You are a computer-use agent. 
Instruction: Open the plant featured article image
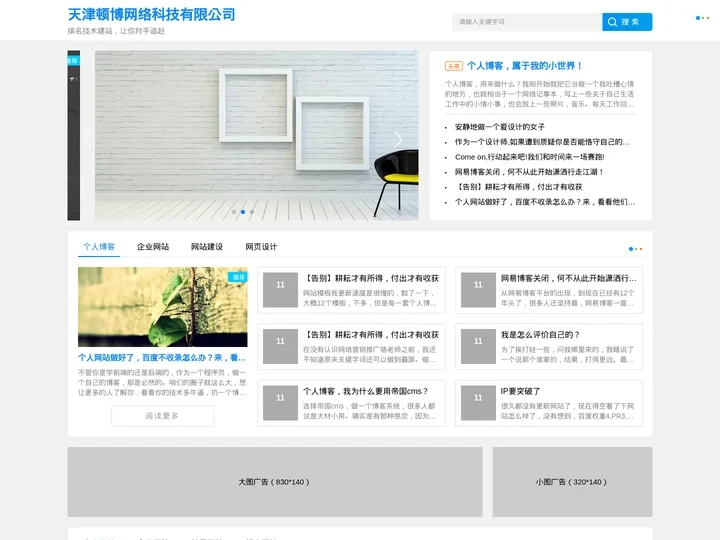[x=163, y=307]
